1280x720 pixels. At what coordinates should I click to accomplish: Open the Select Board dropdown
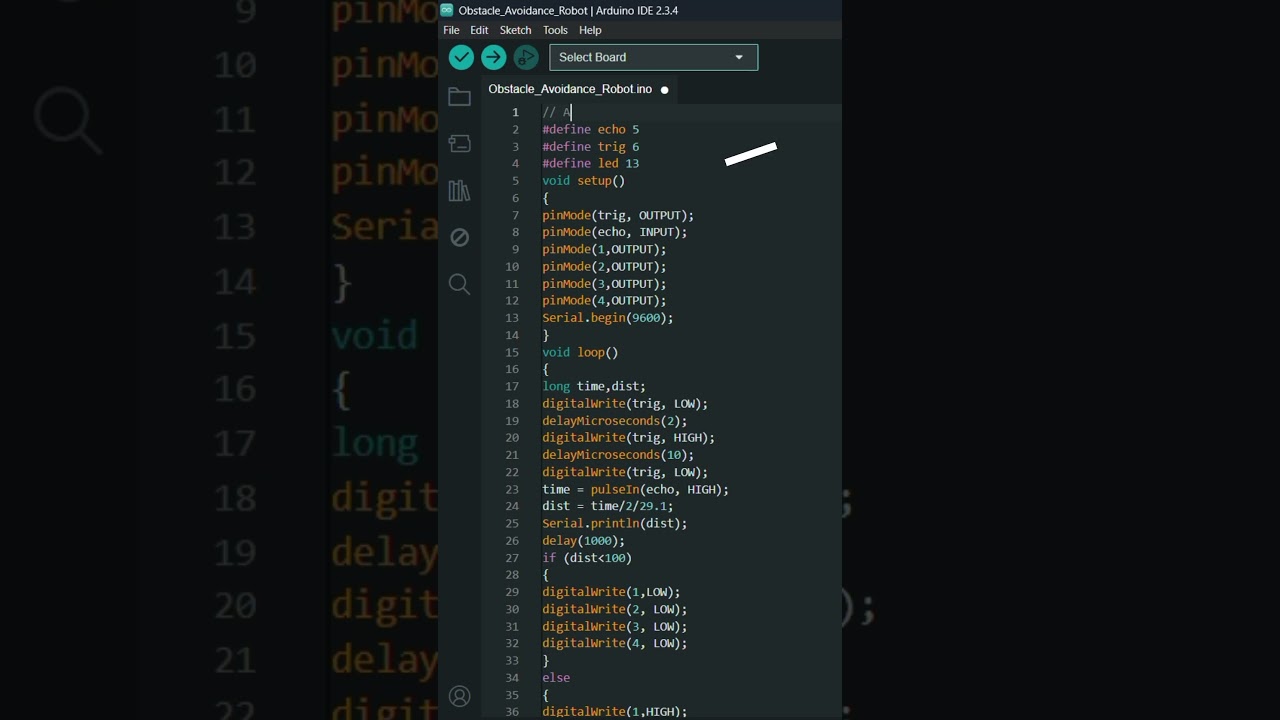(654, 57)
